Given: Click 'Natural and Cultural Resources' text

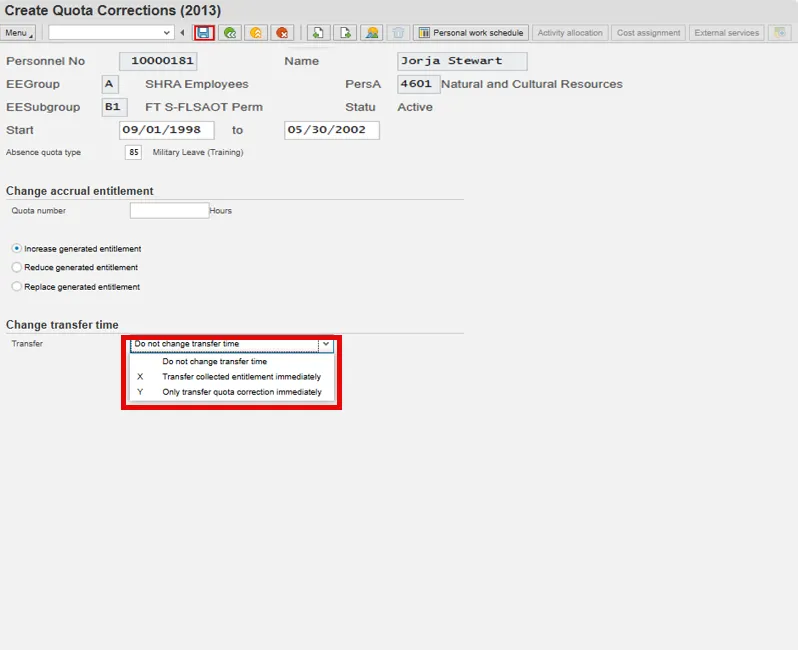Looking at the screenshot, I should coord(532,84).
